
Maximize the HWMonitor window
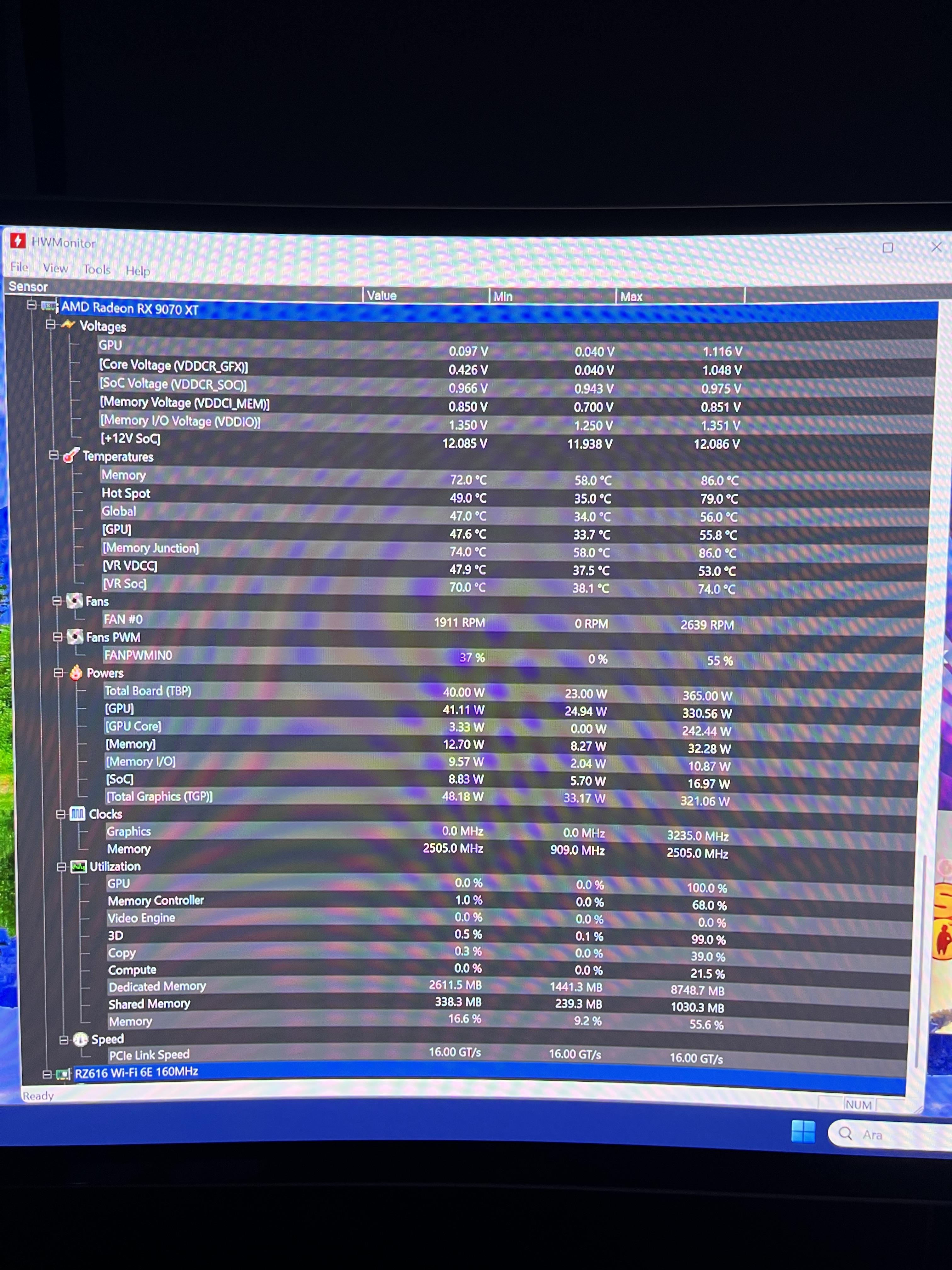click(x=888, y=248)
